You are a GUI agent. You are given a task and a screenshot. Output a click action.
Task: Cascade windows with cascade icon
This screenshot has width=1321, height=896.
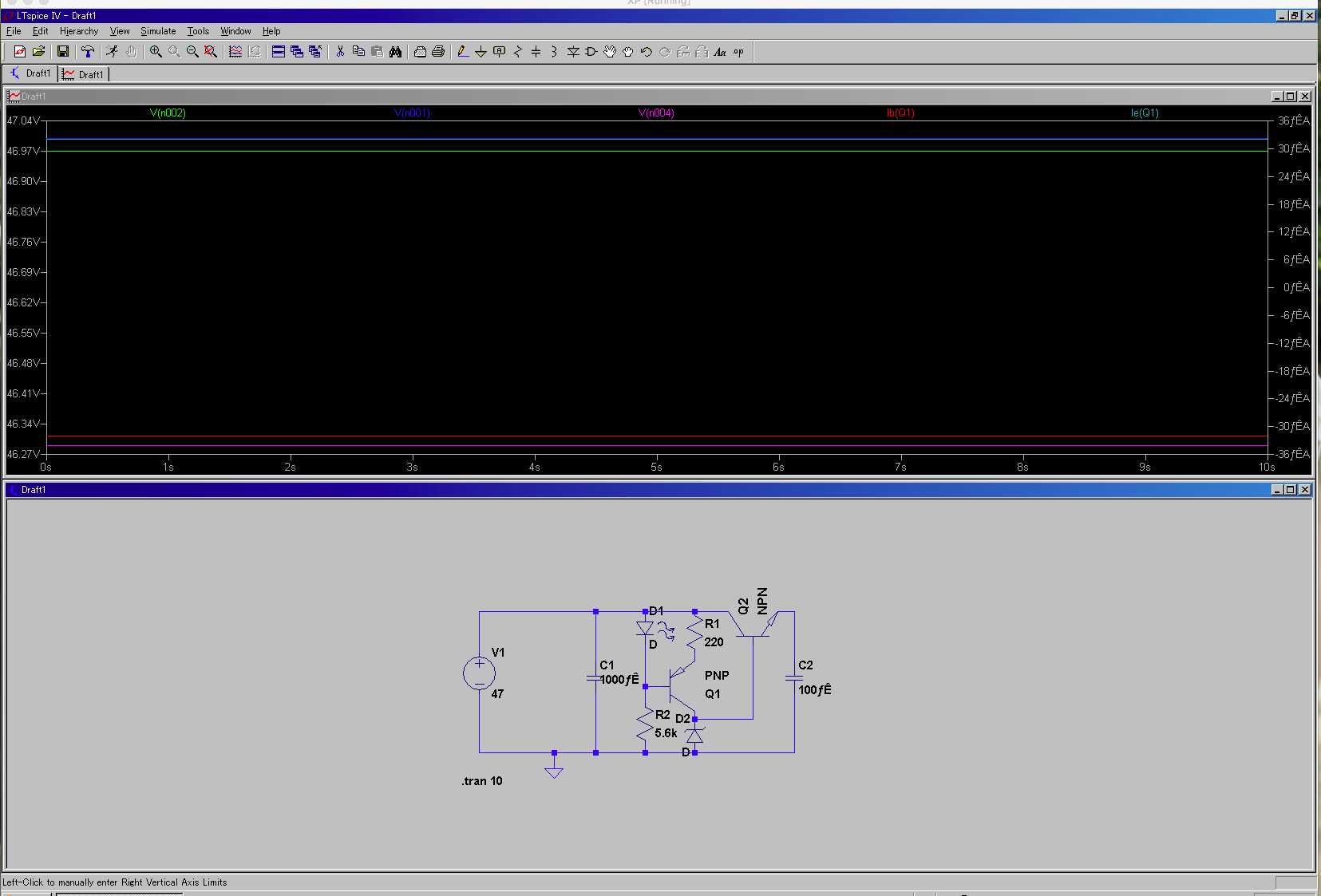(297, 52)
